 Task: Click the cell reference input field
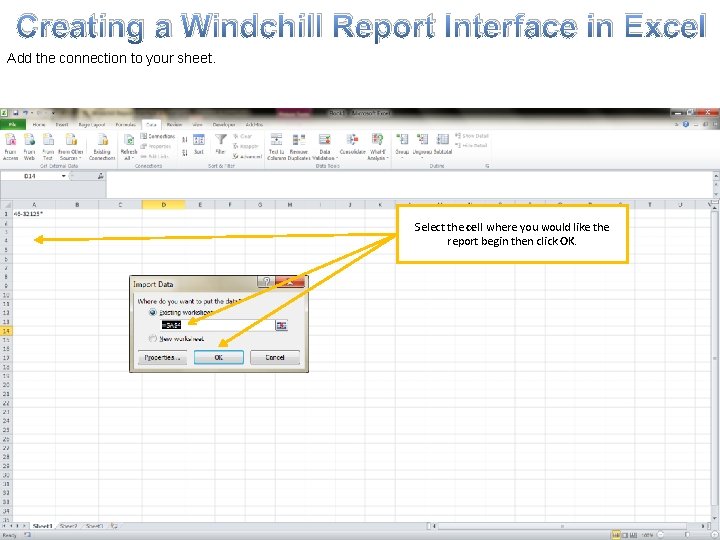pos(218,325)
